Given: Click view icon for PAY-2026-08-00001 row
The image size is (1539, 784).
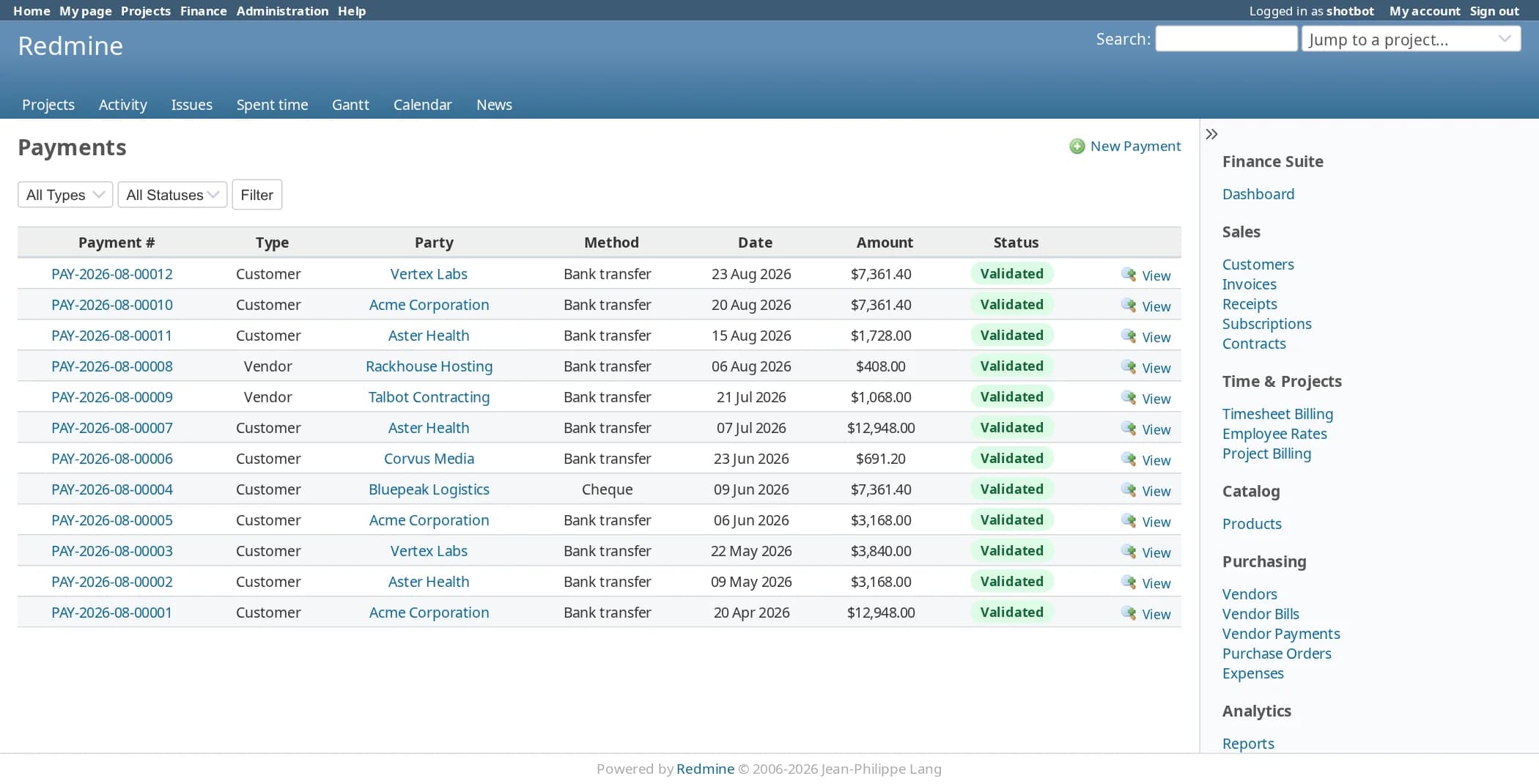Looking at the screenshot, I should pyautogui.click(x=1129, y=613).
